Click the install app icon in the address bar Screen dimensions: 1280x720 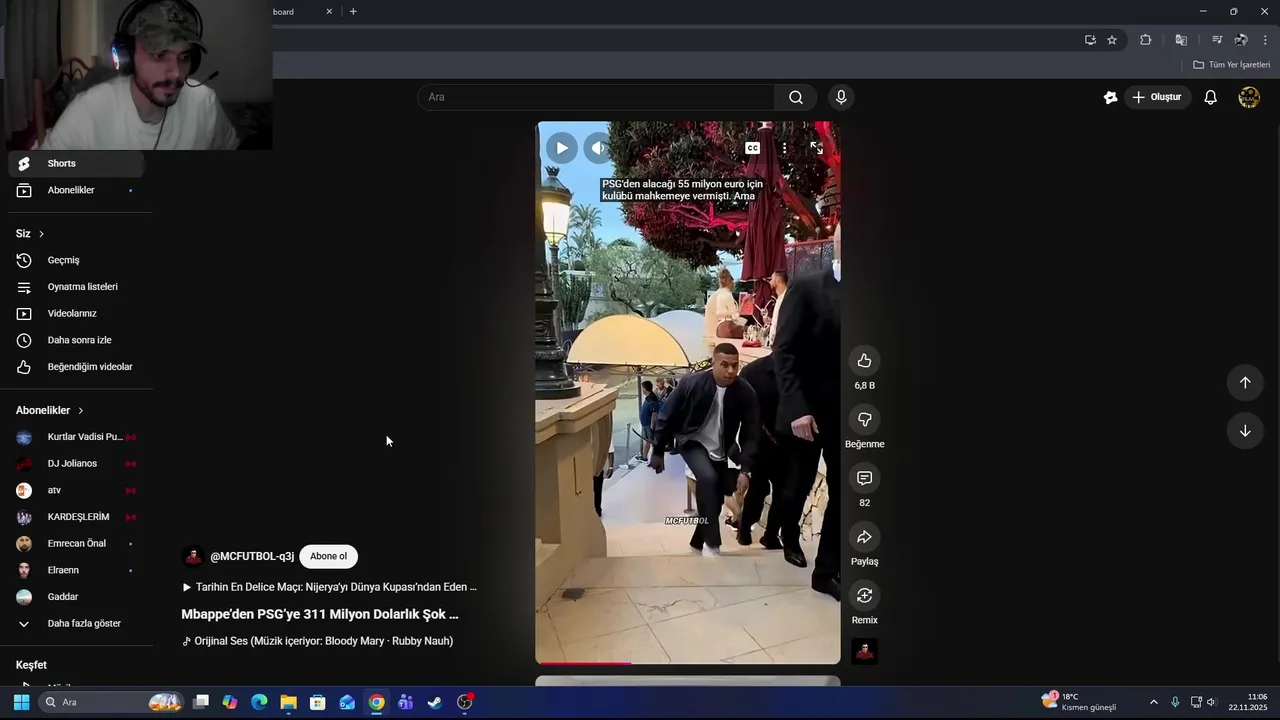click(1090, 40)
